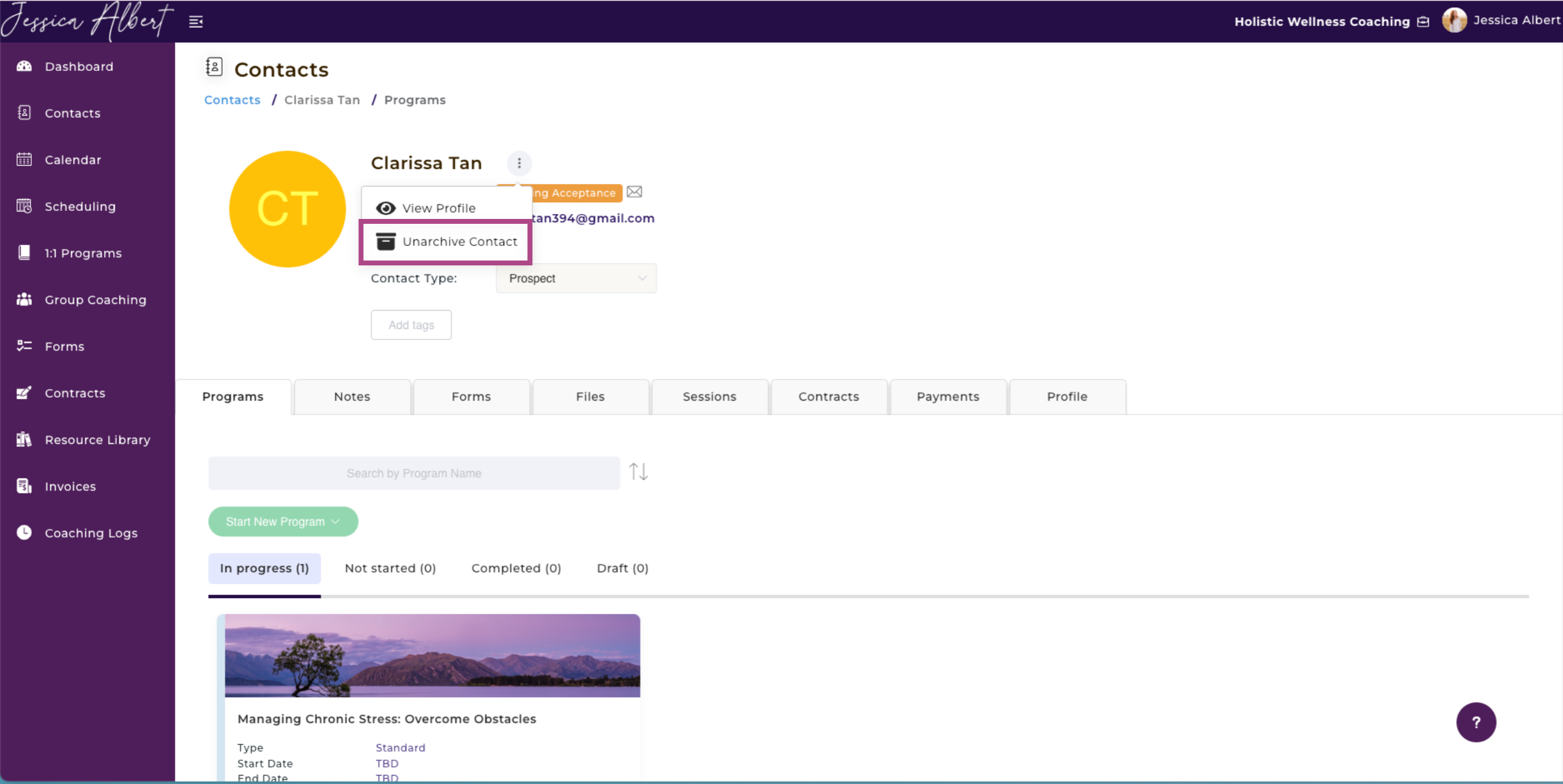This screenshot has width=1563, height=784.
Task: Click the eye icon for View Profile
Action: [x=385, y=208]
